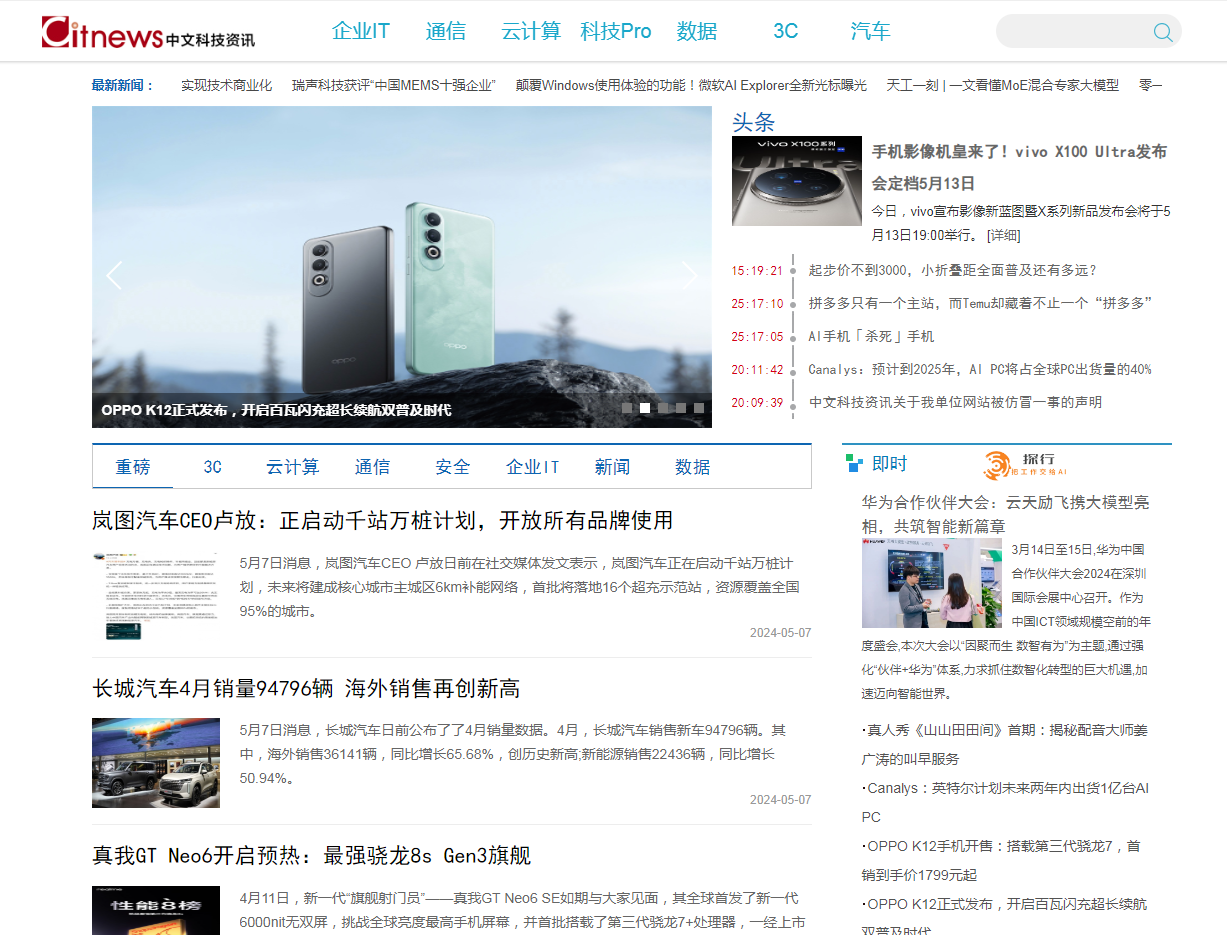Click the 头条 section heading

(x=754, y=122)
